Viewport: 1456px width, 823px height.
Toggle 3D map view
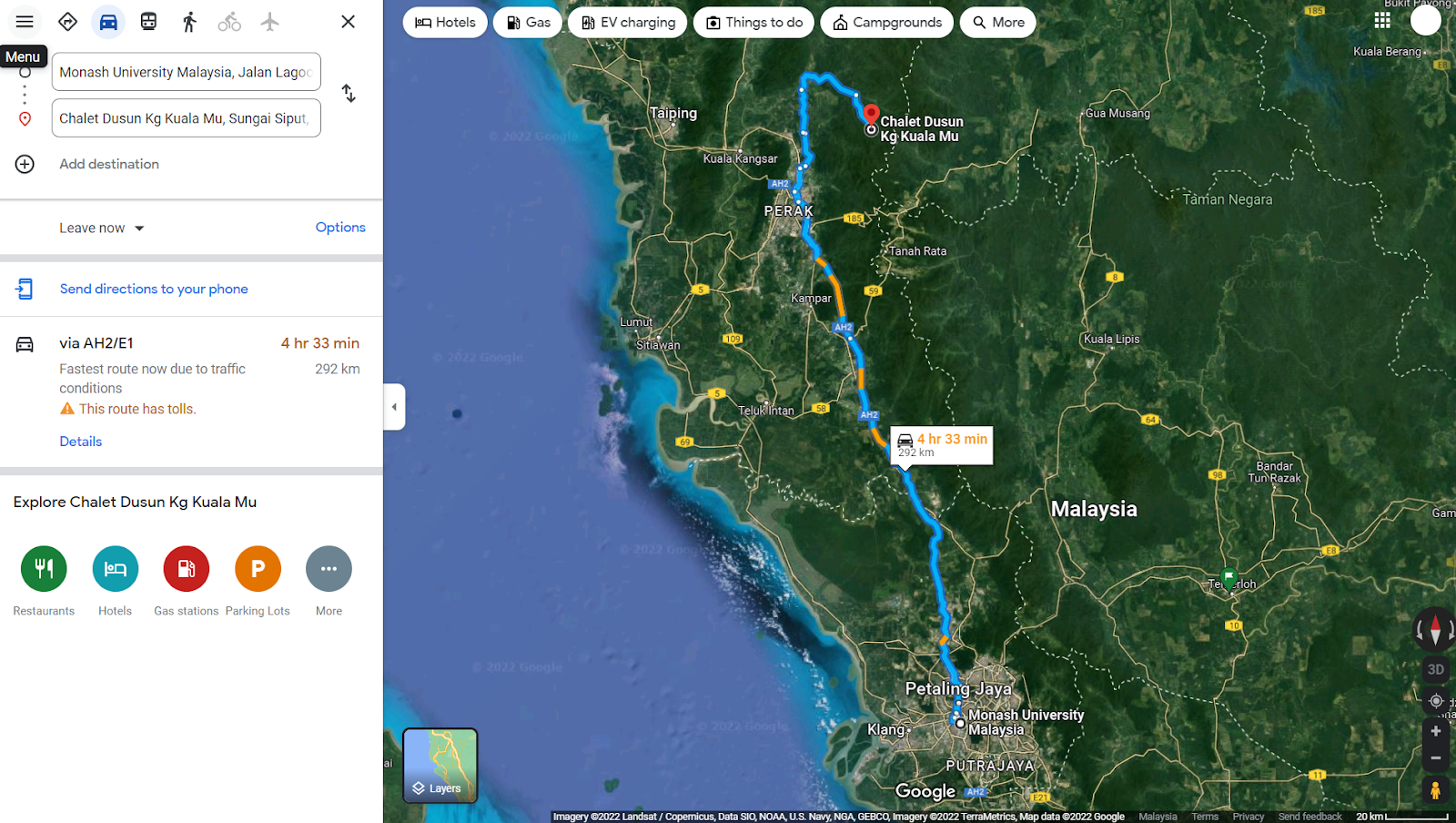[x=1436, y=669]
